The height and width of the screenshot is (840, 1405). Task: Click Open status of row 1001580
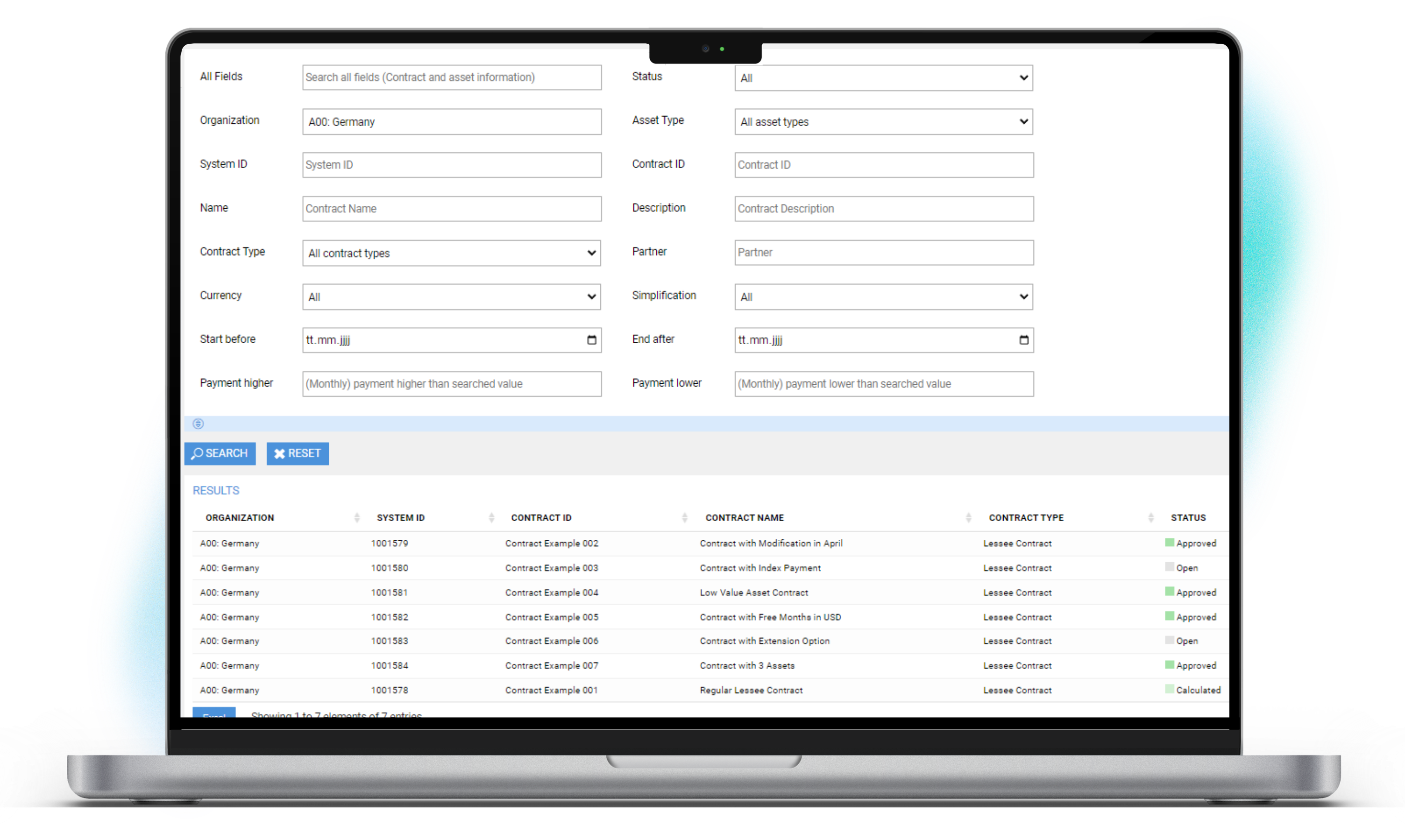(x=1181, y=568)
